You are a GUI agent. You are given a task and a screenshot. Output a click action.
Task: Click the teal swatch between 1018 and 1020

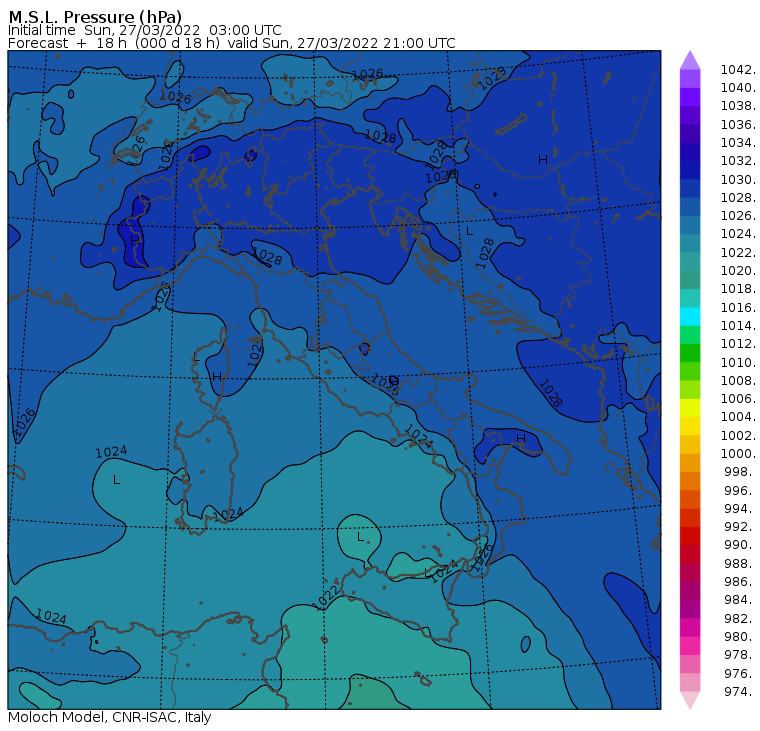(690, 280)
